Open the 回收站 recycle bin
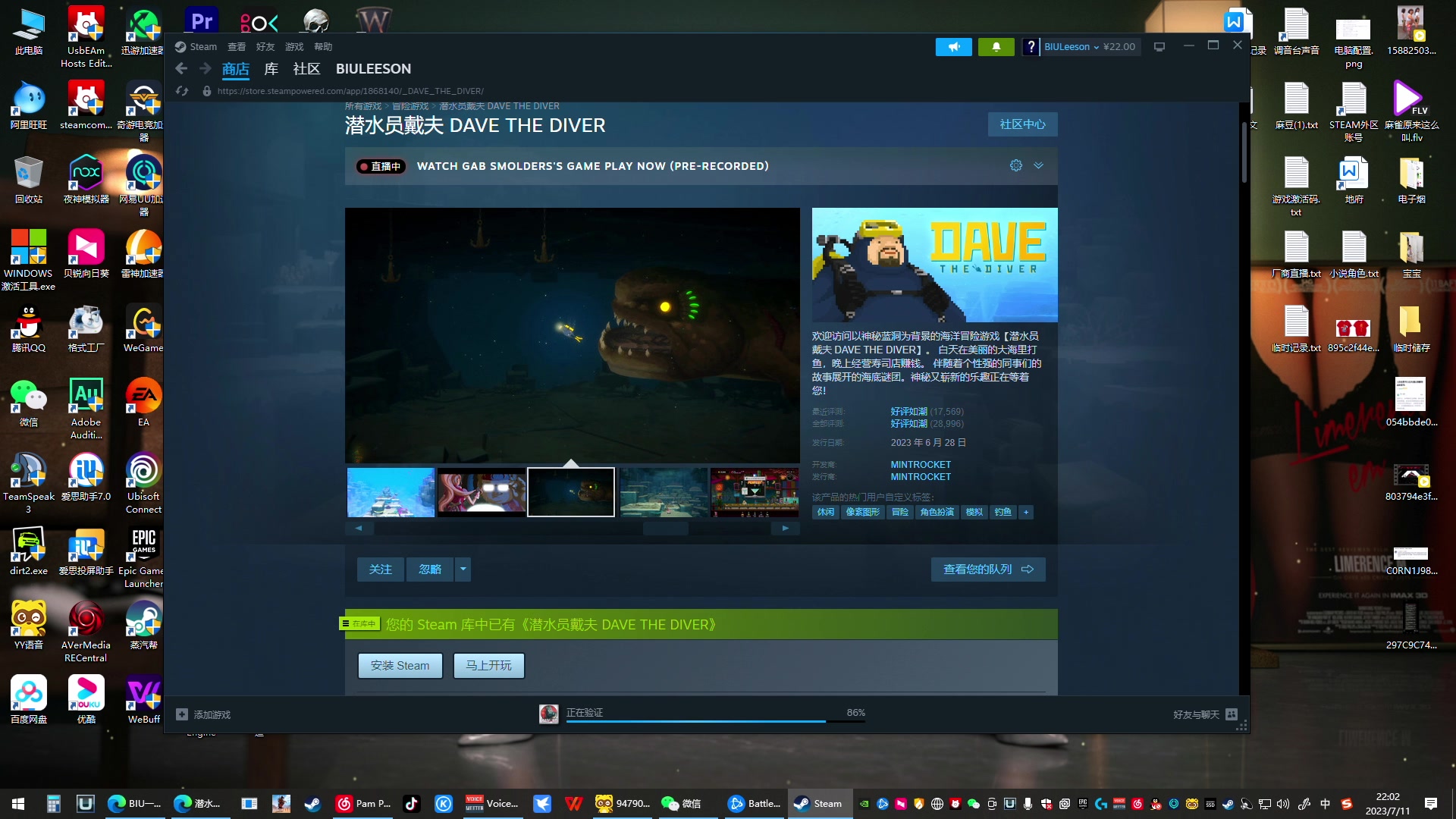Screen dimensions: 1456x819 point(29,179)
